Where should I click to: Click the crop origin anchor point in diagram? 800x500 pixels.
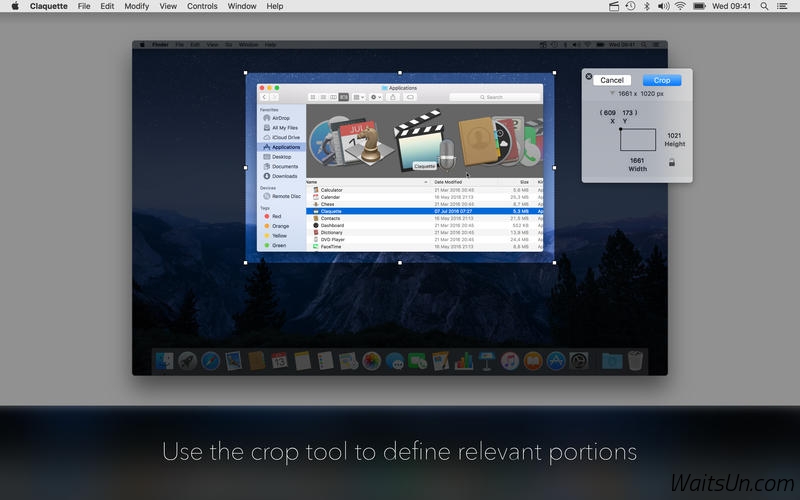(620, 129)
